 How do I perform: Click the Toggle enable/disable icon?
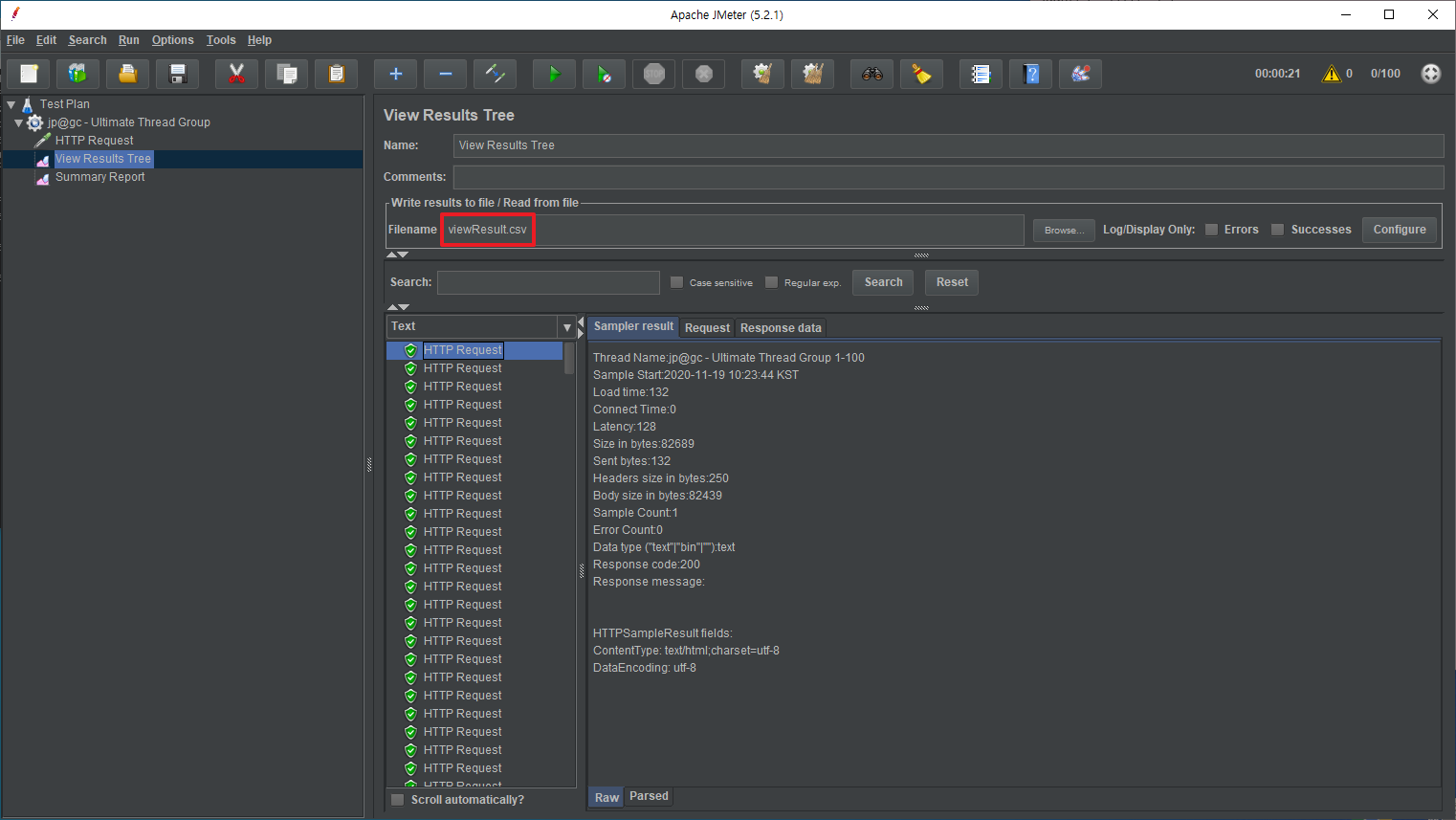tap(495, 74)
